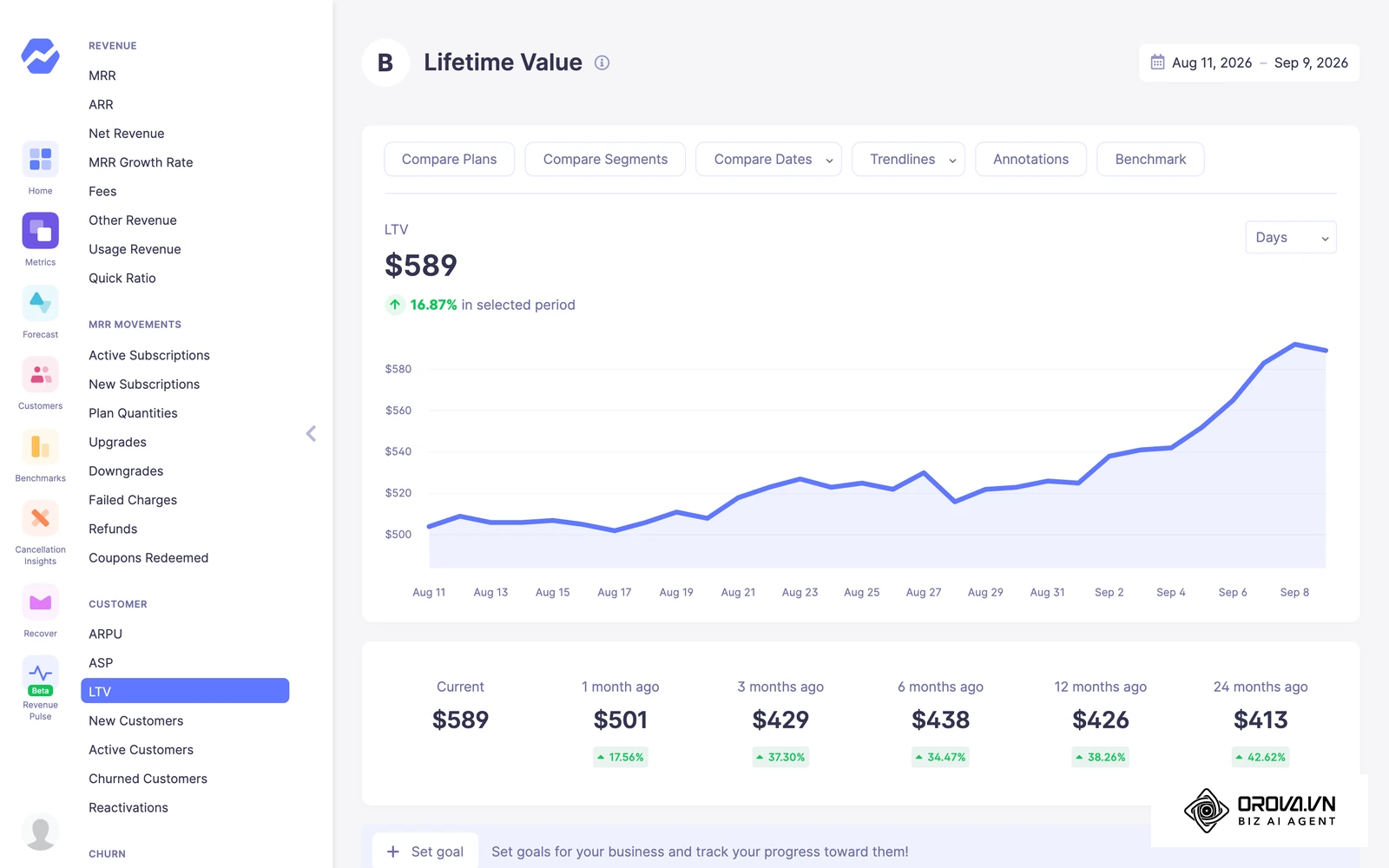
Task: Open the Benchmarks sidebar icon
Action: [40, 447]
